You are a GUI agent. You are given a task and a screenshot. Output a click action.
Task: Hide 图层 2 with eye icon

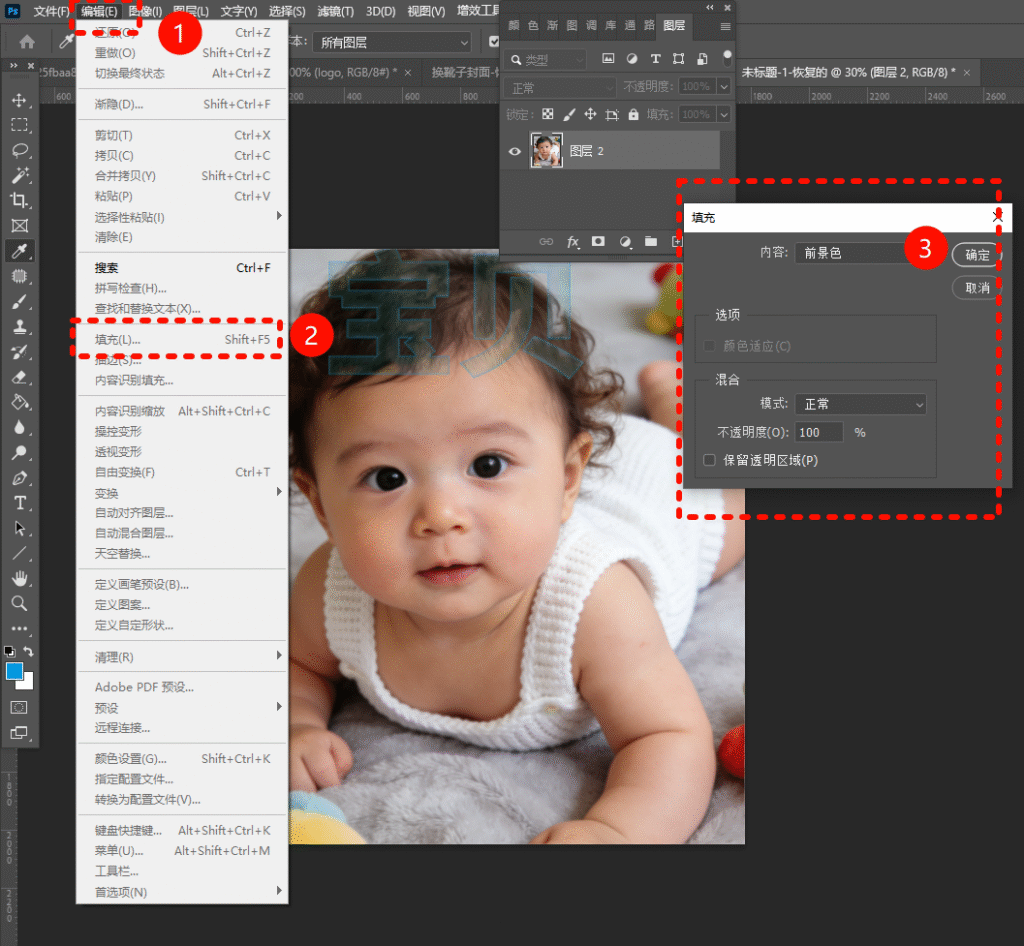(515, 151)
